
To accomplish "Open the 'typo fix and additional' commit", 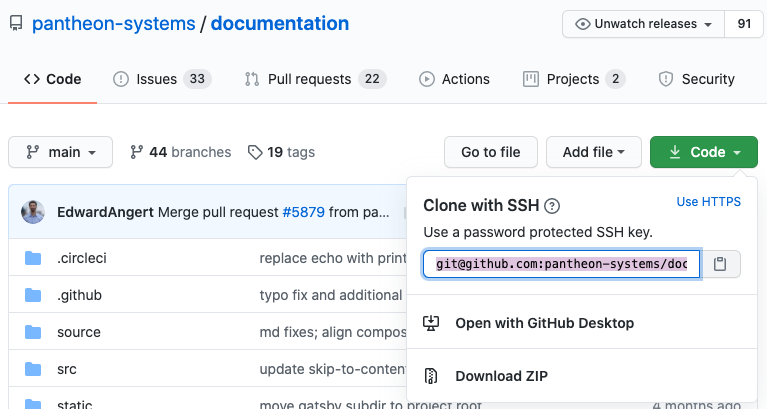I will pyautogui.click(x=331, y=295).
